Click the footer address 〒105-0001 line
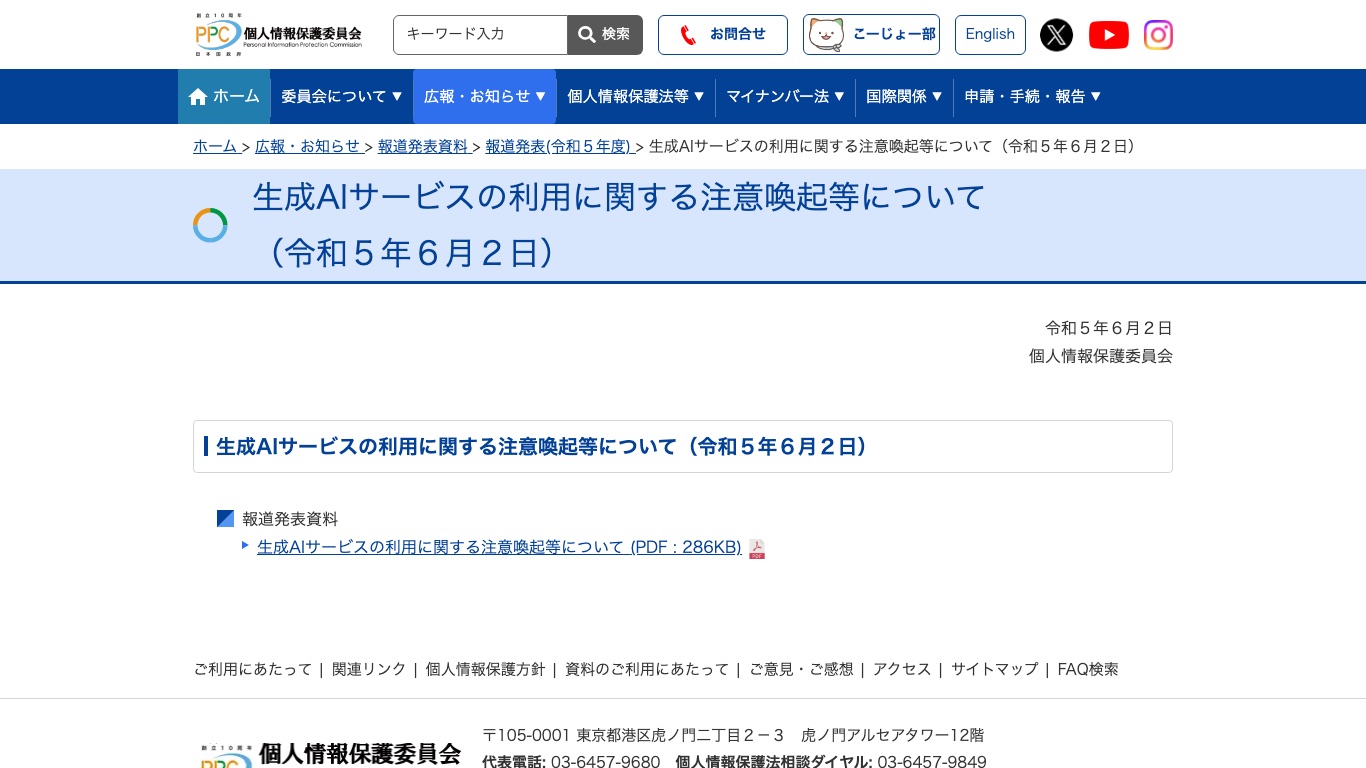Screen dimensions: 1366x768 pyautogui.click(x=733, y=736)
